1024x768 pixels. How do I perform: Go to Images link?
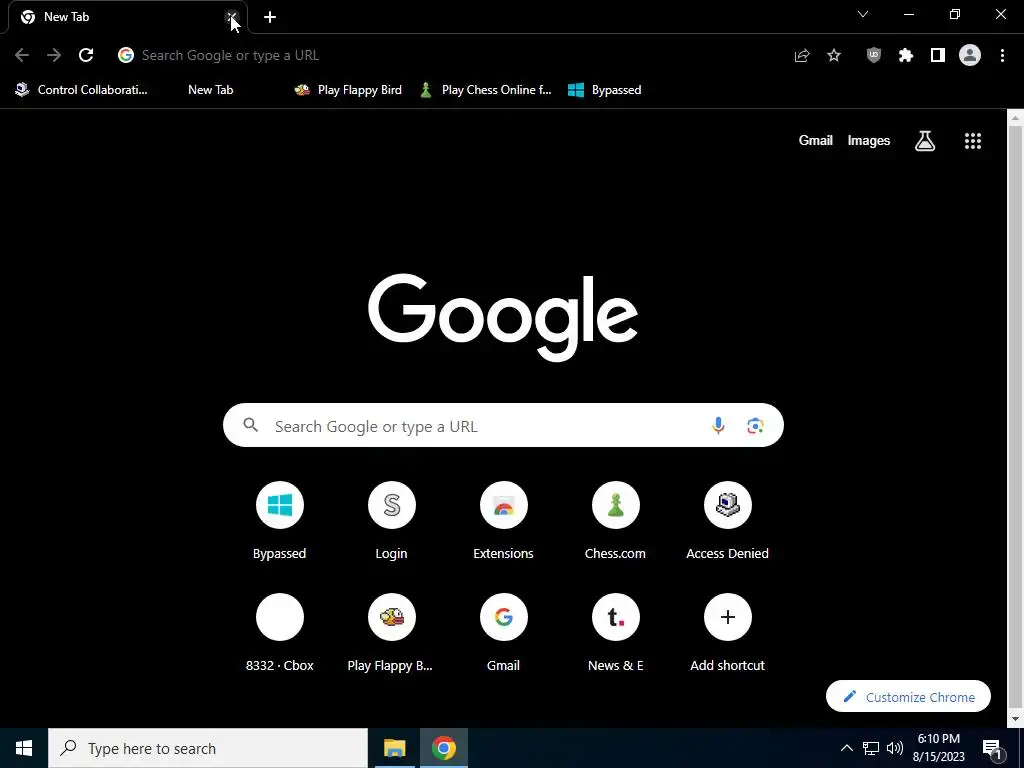coord(869,140)
